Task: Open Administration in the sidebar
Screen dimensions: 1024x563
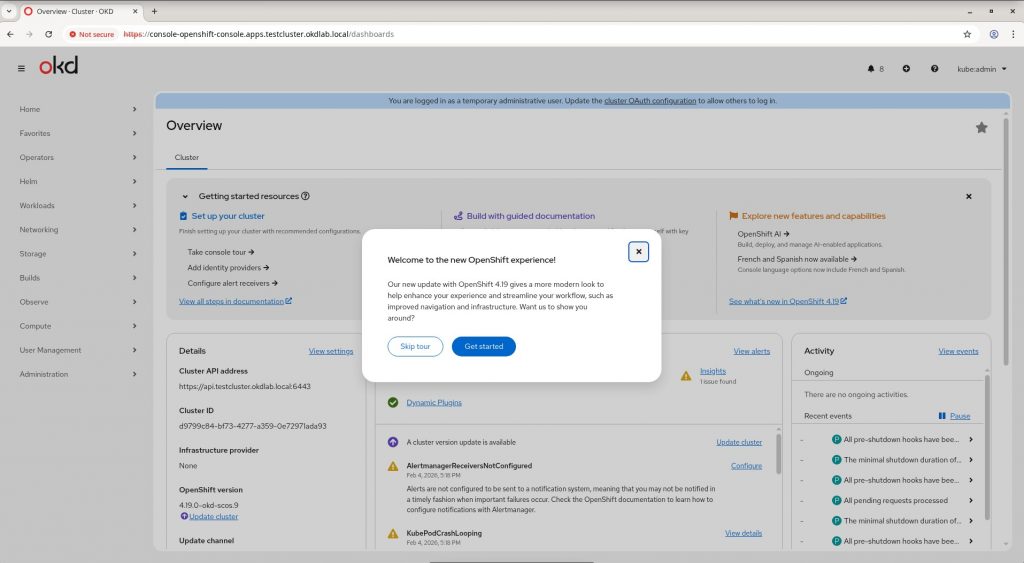Action: click(78, 374)
